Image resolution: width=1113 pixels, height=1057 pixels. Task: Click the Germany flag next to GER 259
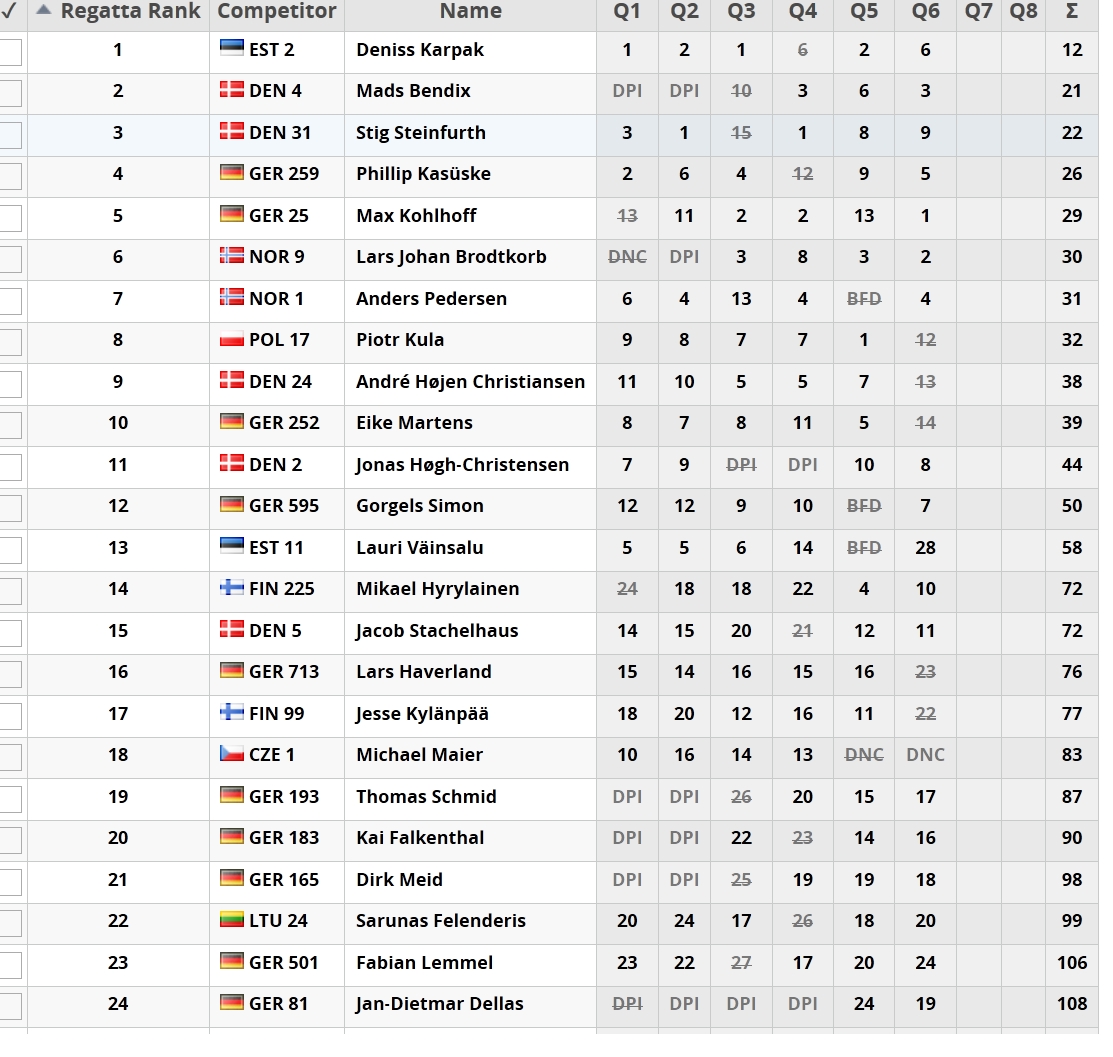(x=231, y=172)
